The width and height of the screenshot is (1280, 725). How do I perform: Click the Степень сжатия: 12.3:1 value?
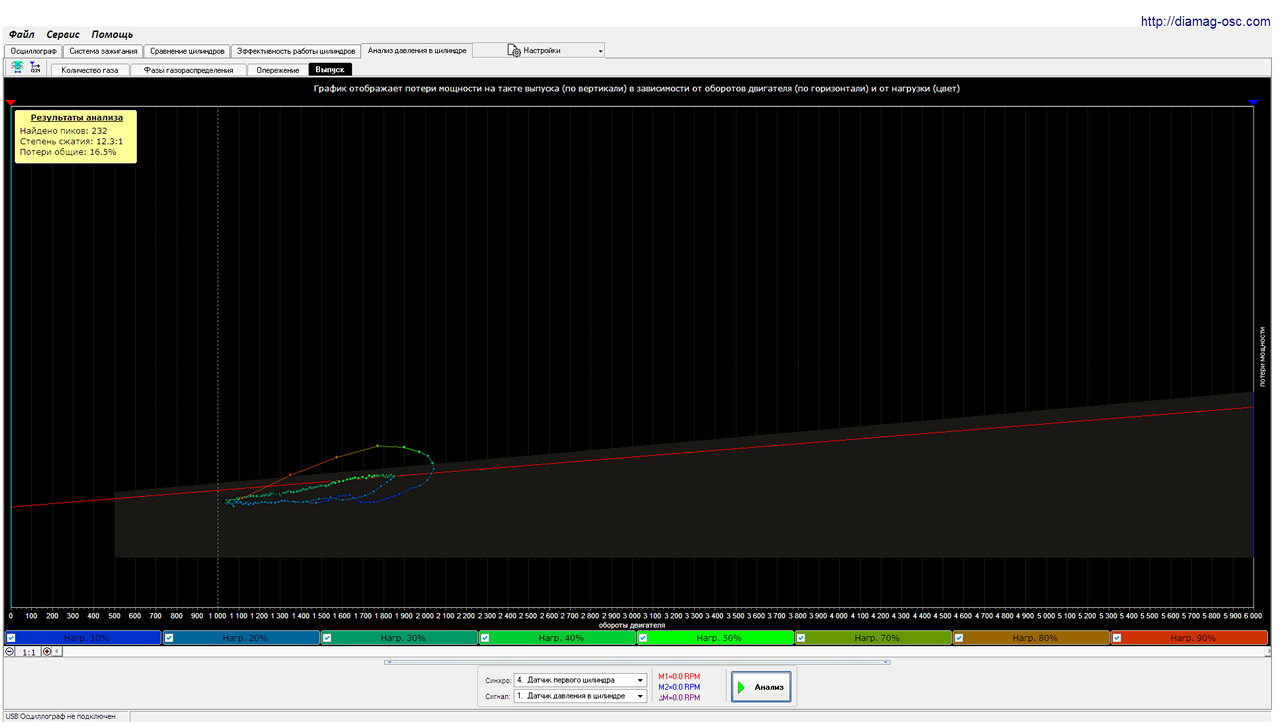[71, 141]
